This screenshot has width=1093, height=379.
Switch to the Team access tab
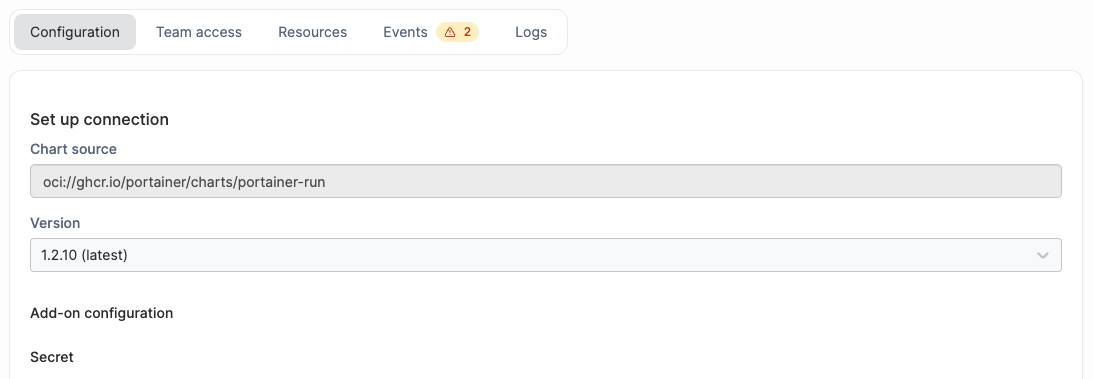199,32
